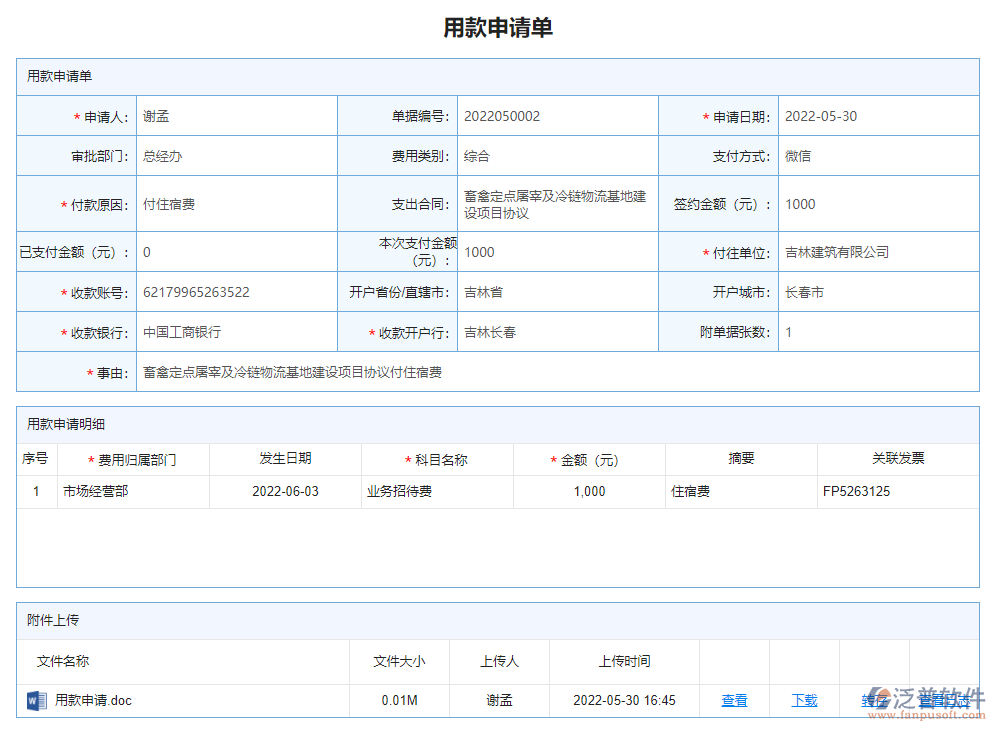
Task: Click 转存 to save the attachment elsewhere
Action: (874, 700)
